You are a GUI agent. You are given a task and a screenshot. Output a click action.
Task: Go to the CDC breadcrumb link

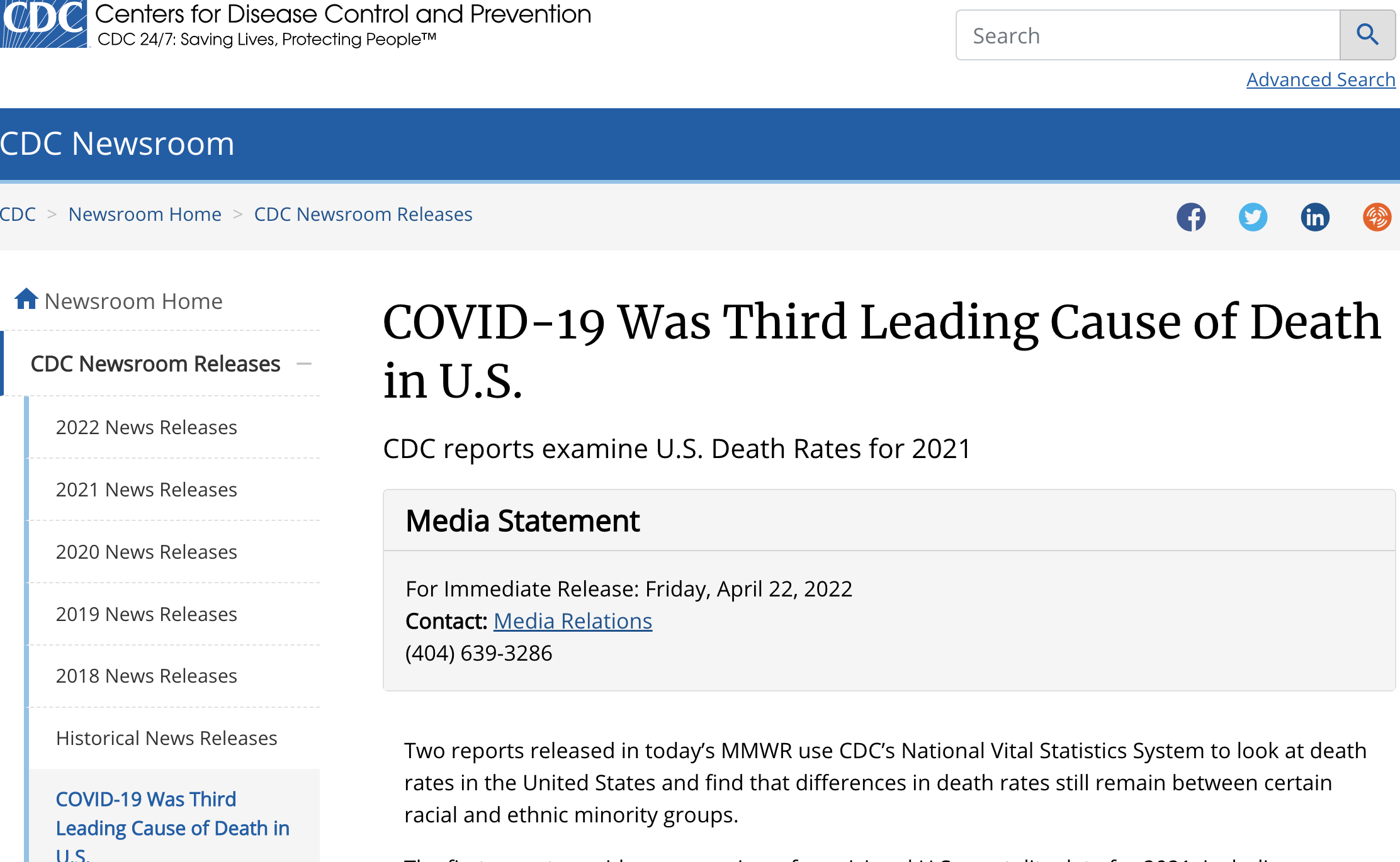pos(18,215)
